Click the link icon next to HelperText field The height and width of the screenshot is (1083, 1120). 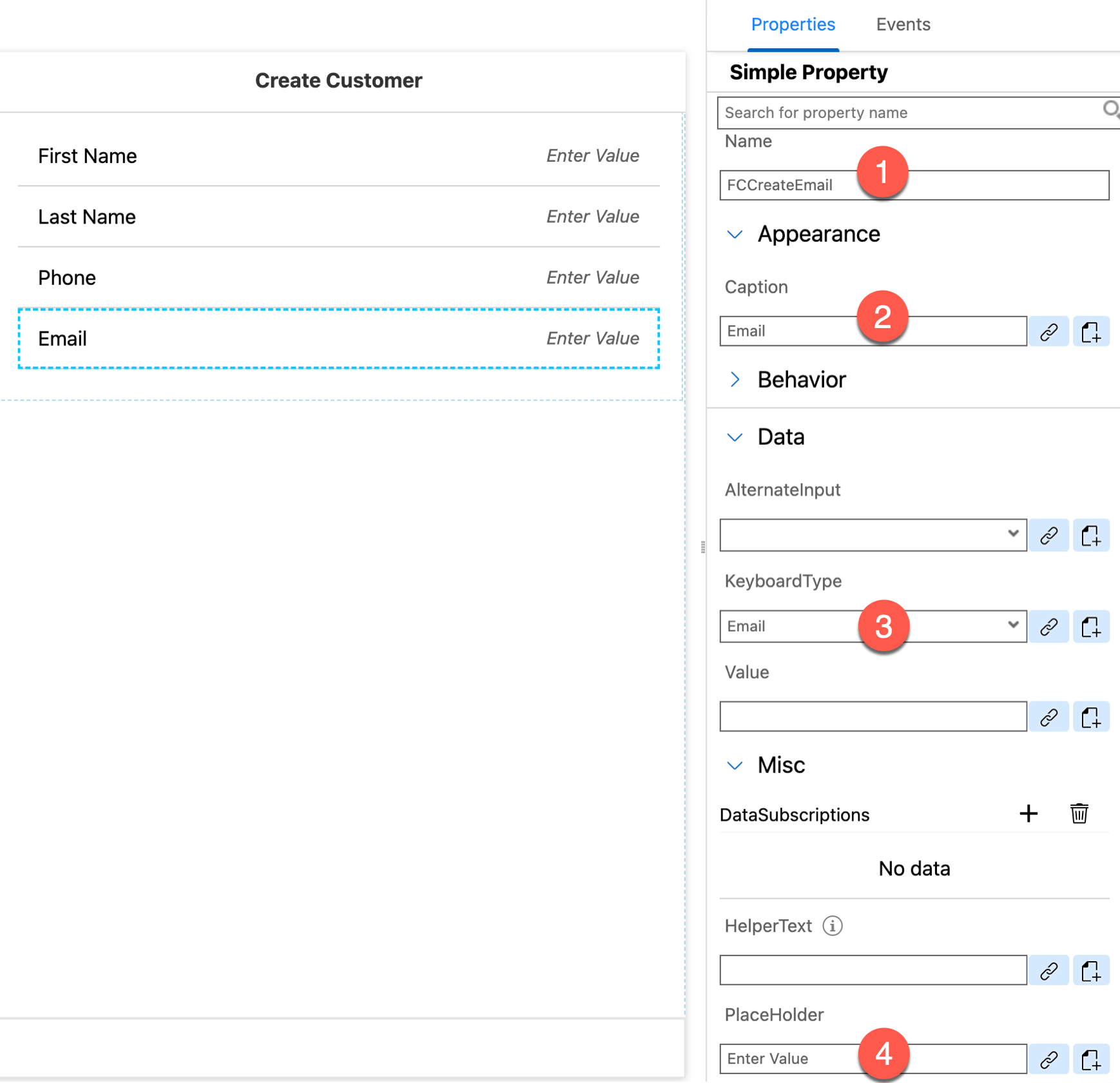tap(1048, 970)
